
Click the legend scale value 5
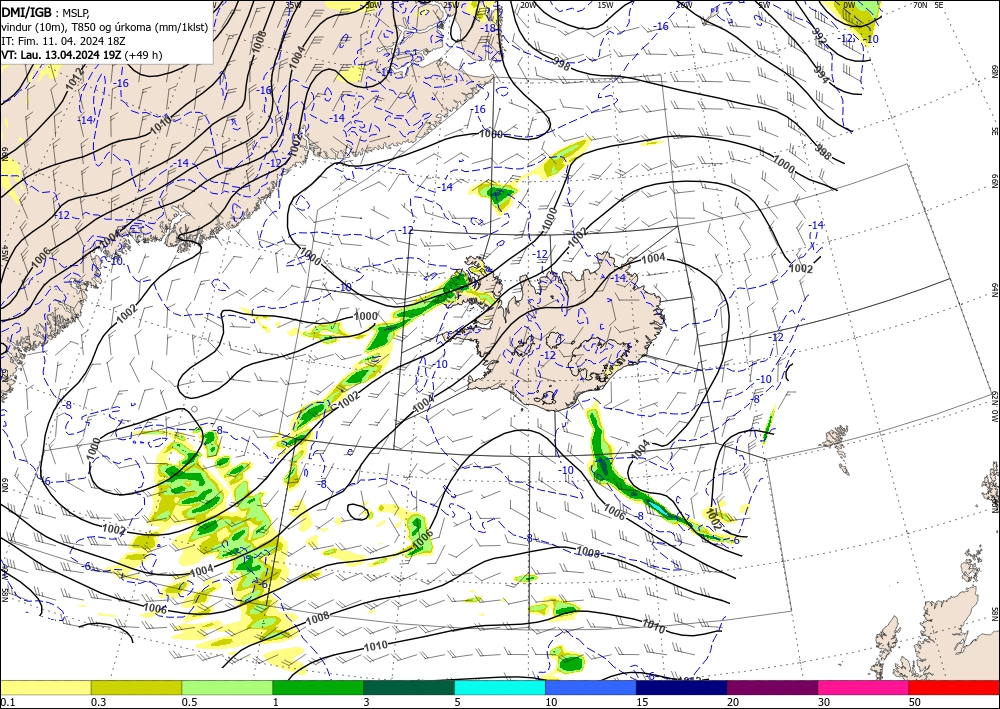[458, 702]
